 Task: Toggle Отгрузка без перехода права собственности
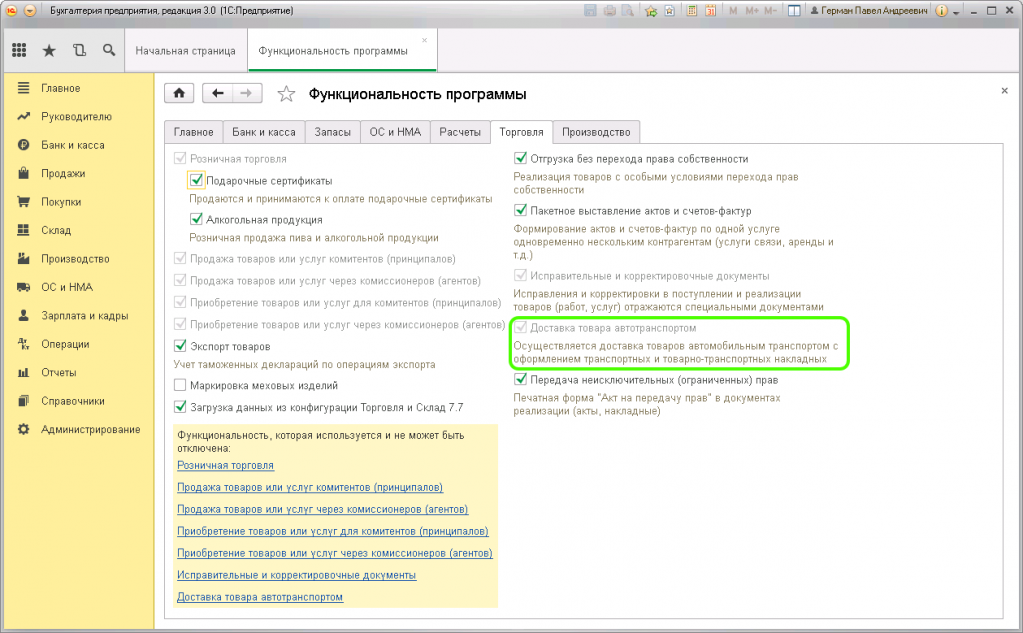520,158
